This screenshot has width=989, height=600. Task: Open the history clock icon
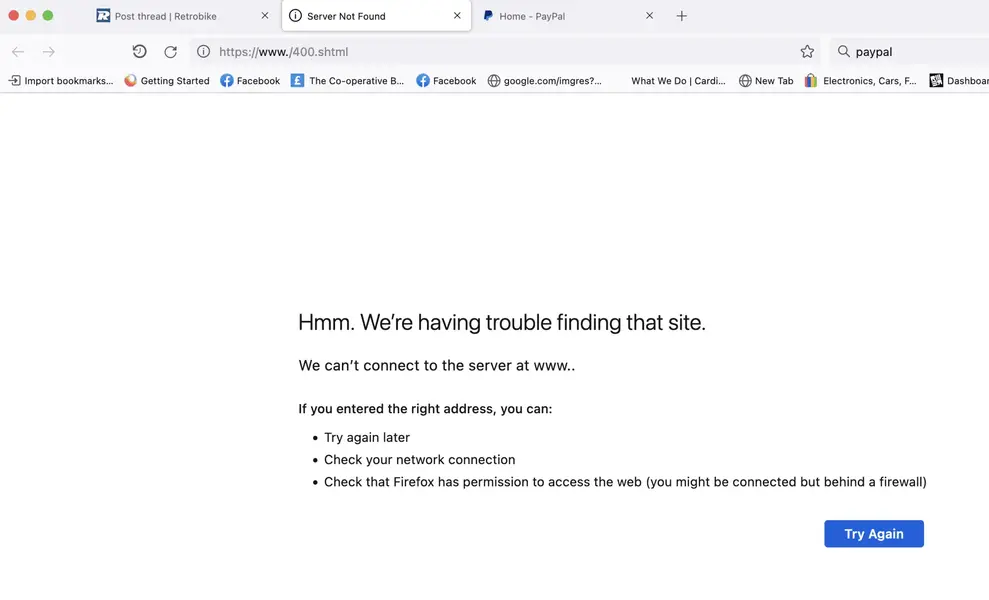(x=139, y=52)
